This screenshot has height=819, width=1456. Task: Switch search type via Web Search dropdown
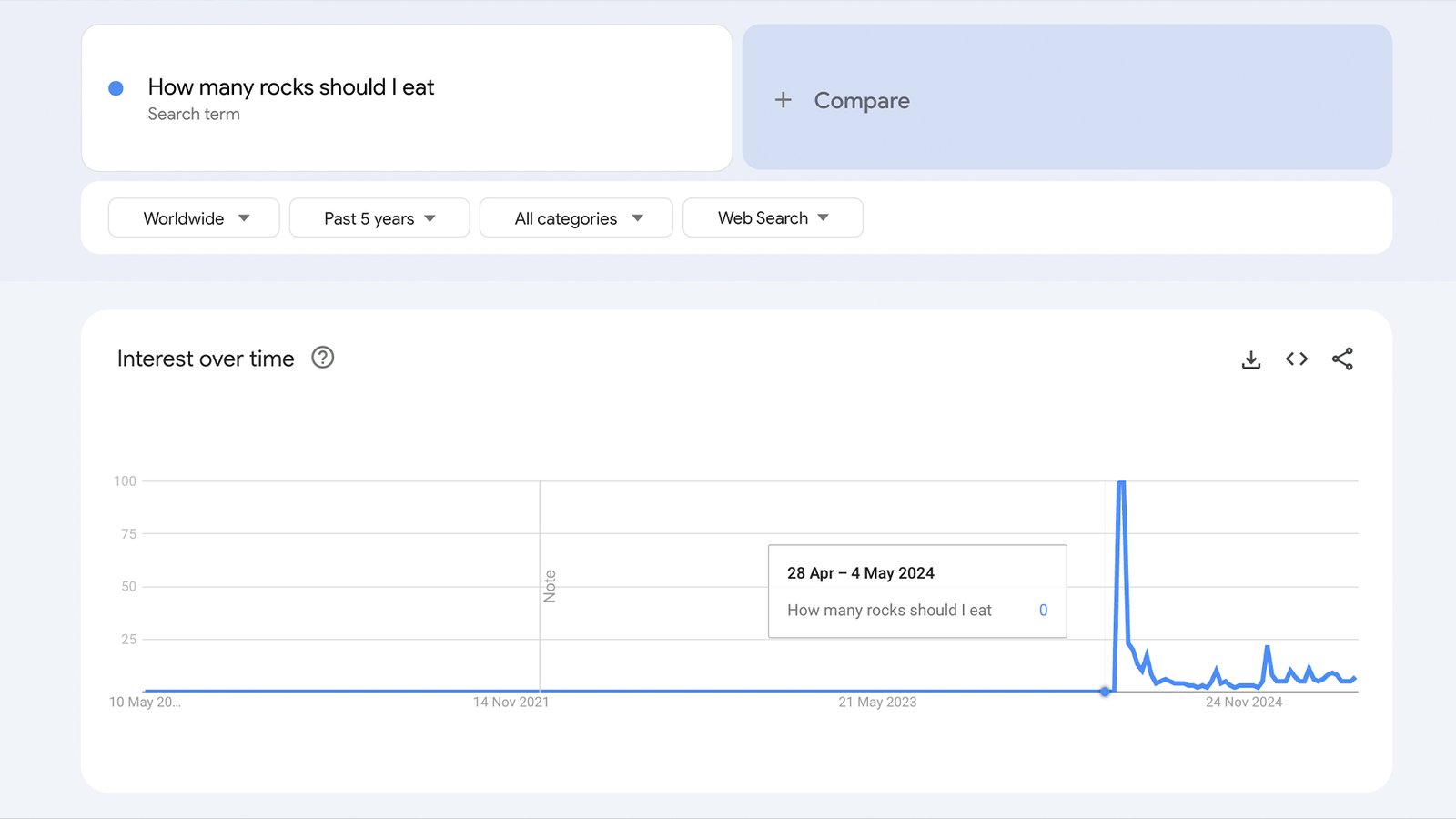[772, 217]
